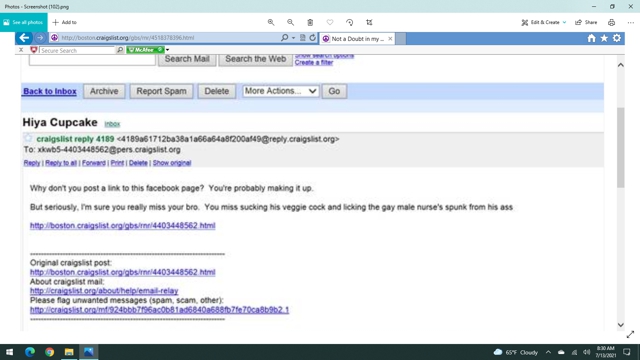Delete the photo with the trash icon
The width and height of the screenshot is (640, 360).
click(310, 22)
